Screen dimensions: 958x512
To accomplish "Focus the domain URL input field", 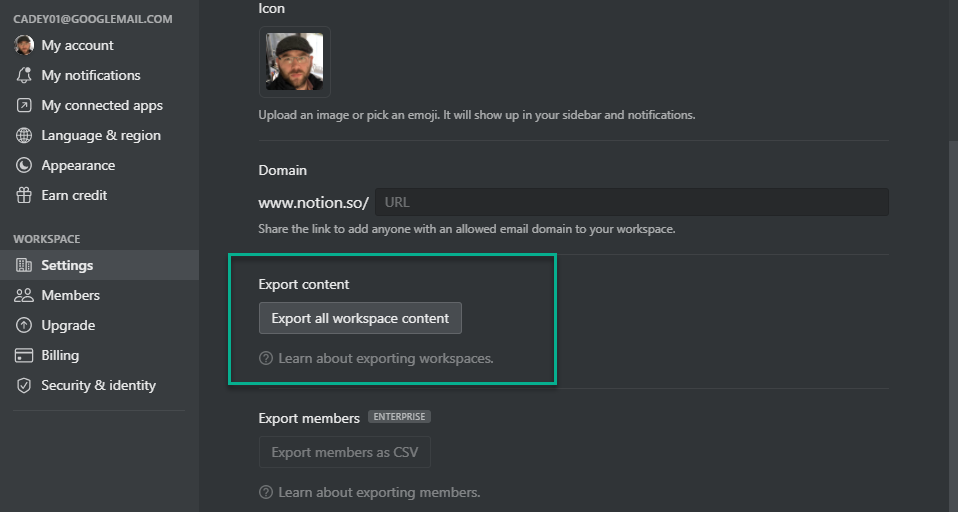I will point(631,202).
